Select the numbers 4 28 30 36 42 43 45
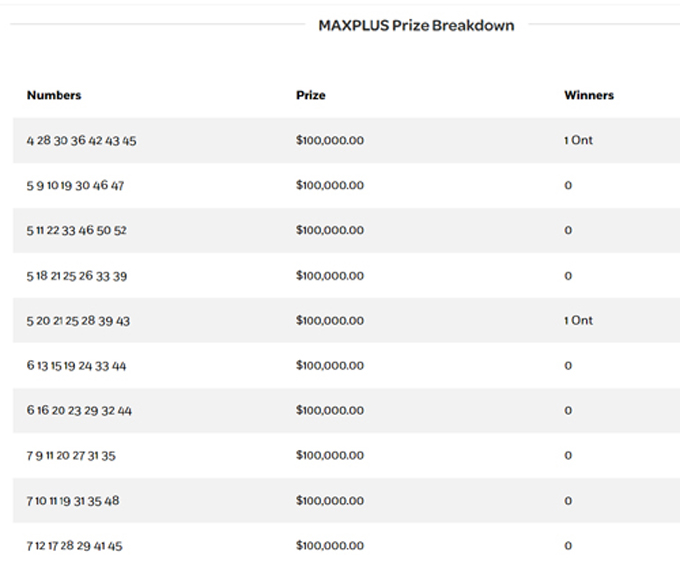 [82, 141]
